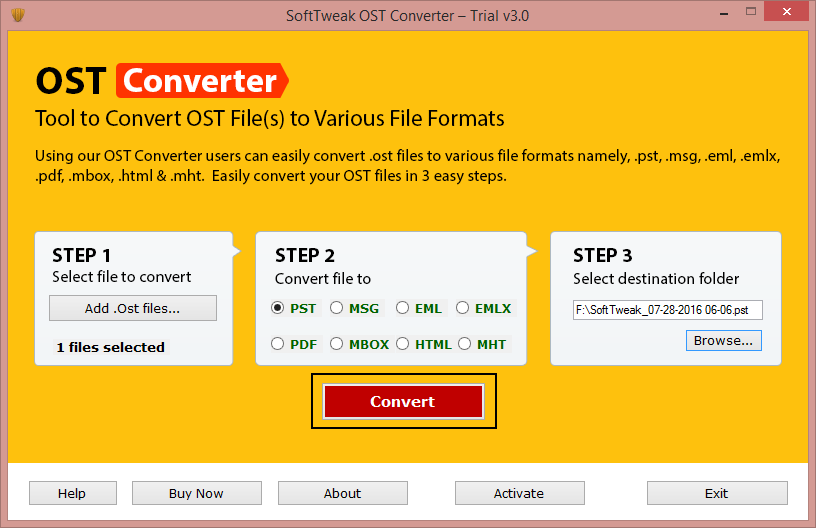Click the STEP 3 heading
Screen dimensions: 816x528
(603, 255)
